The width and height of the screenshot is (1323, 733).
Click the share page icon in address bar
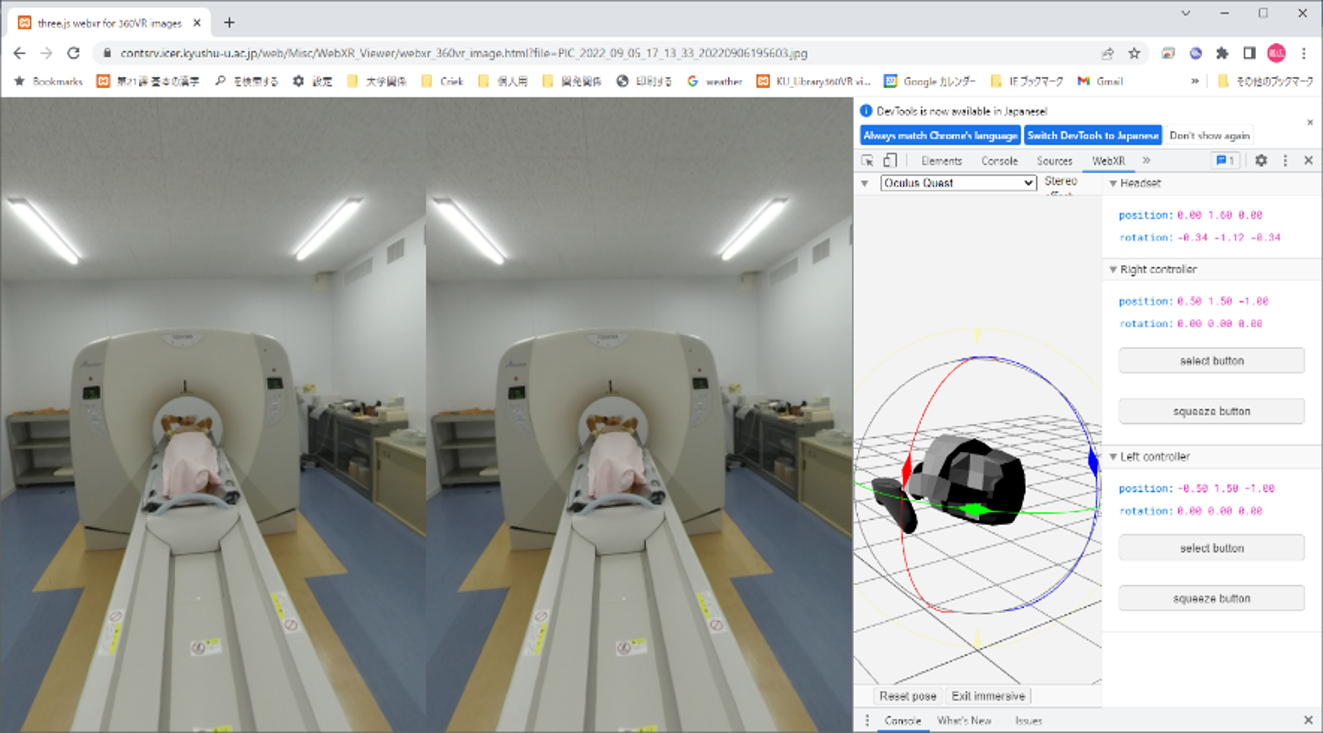click(x=1108, y=53)
